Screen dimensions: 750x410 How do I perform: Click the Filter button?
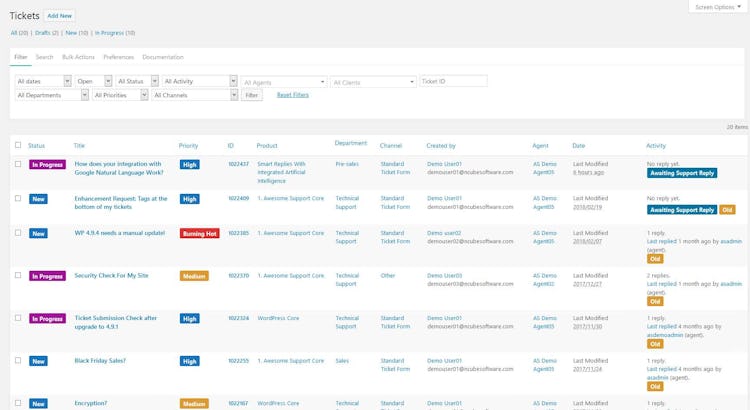pyautogui.click(x=252, y=95)
